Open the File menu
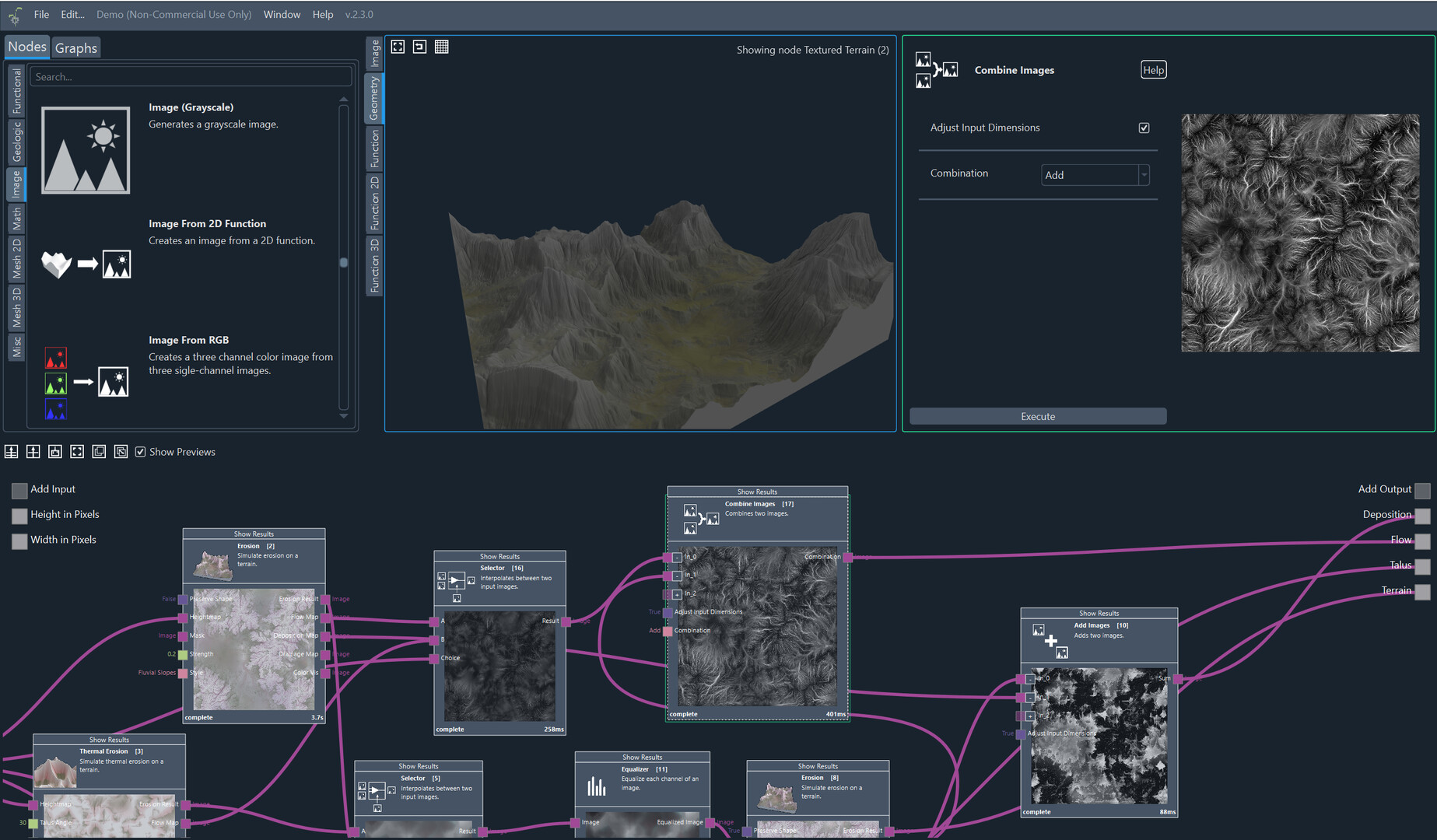 [x=41, y=14]
